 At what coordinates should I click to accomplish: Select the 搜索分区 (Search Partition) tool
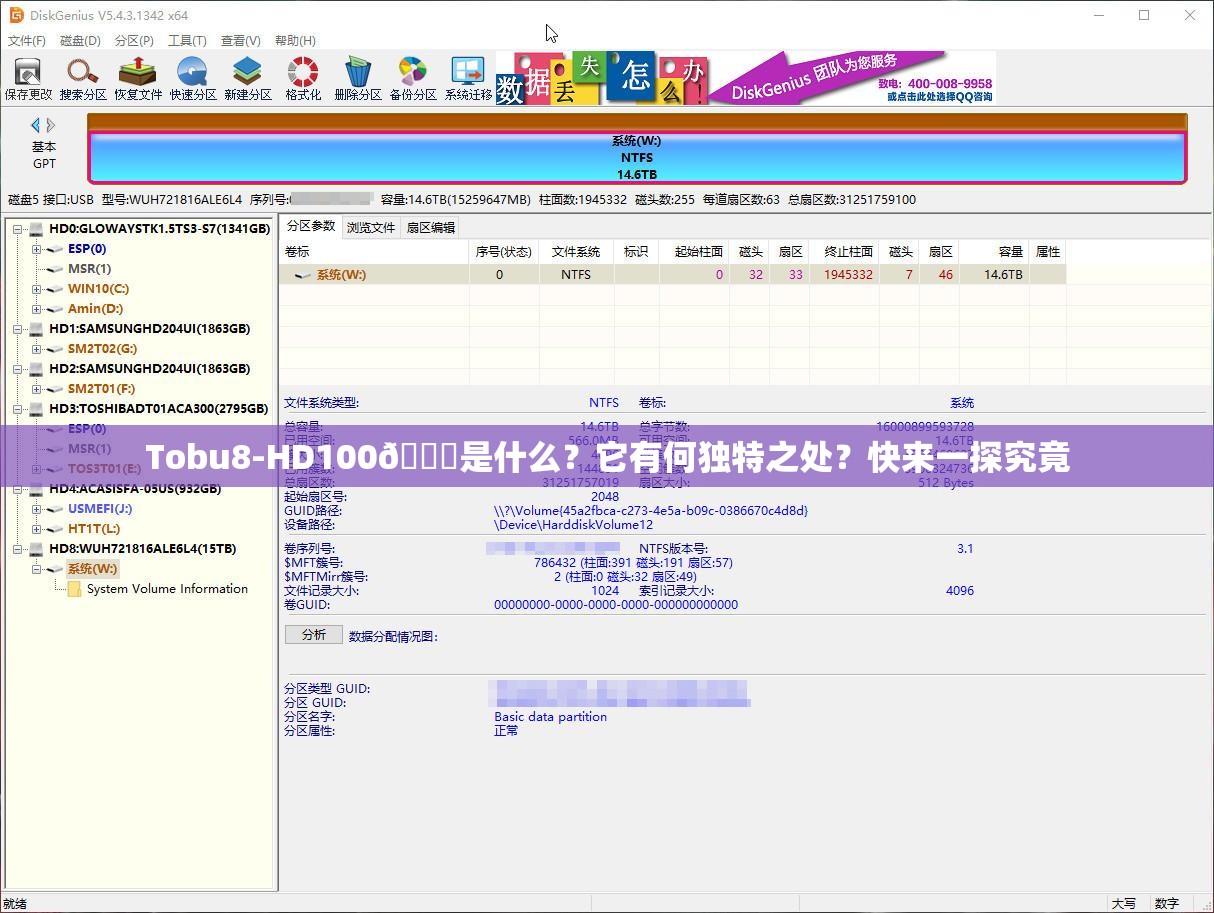(82, 77)
